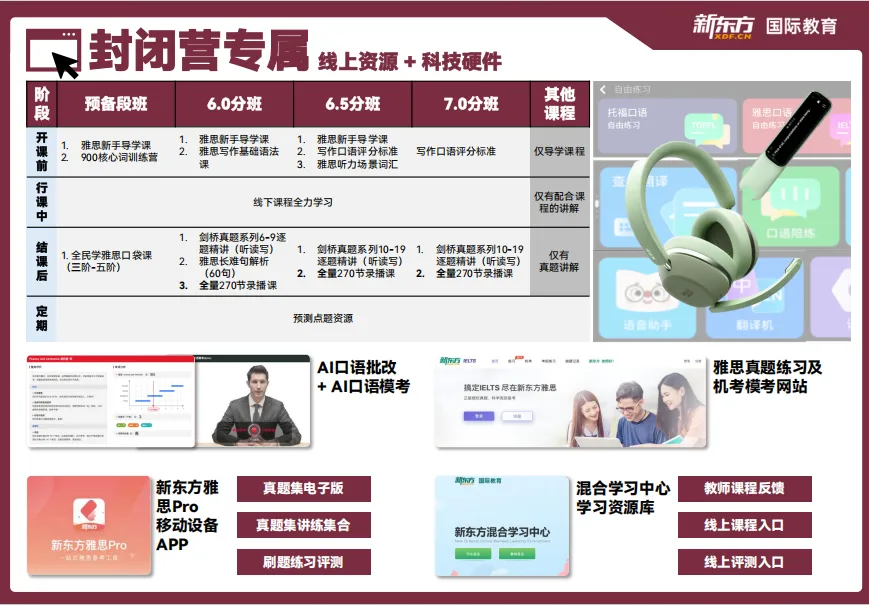Click the 线上评测入口 button

[x=744, y=562]
